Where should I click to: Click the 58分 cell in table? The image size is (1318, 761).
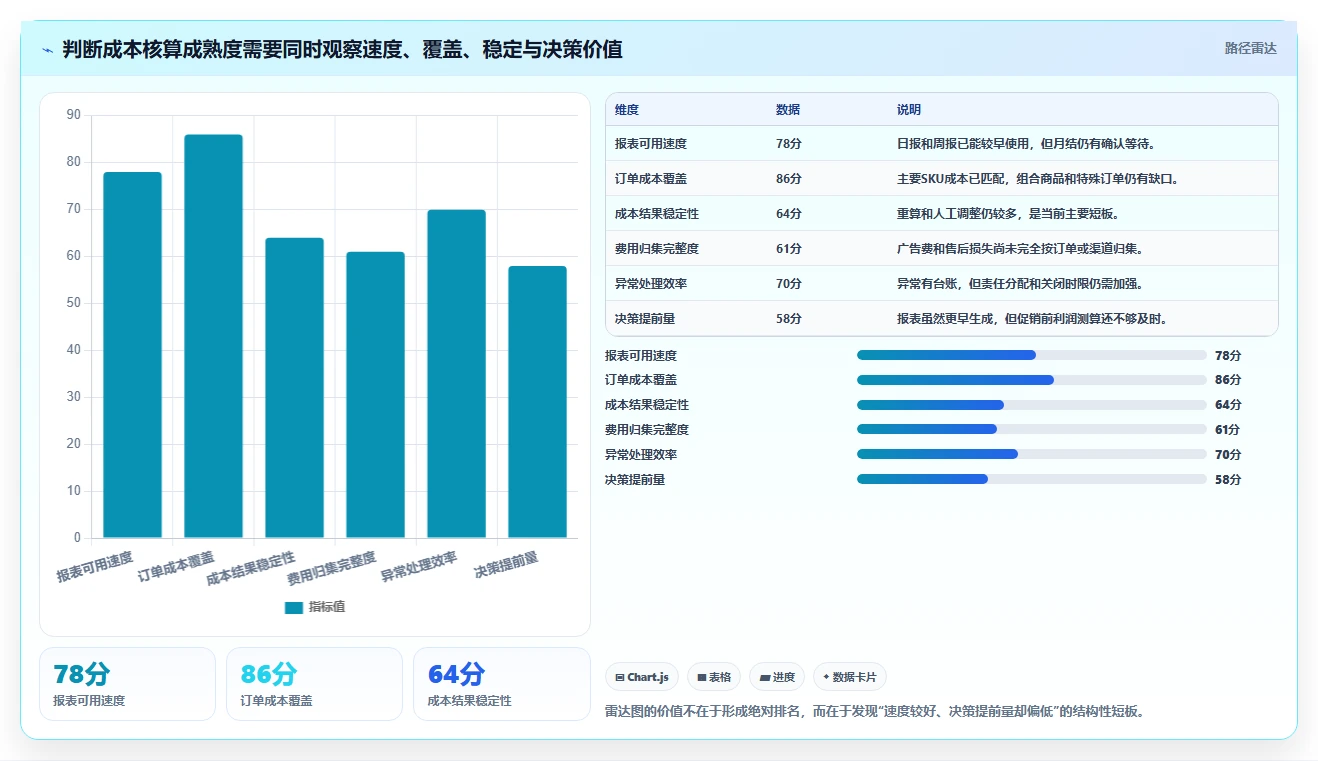click(788, 319)
